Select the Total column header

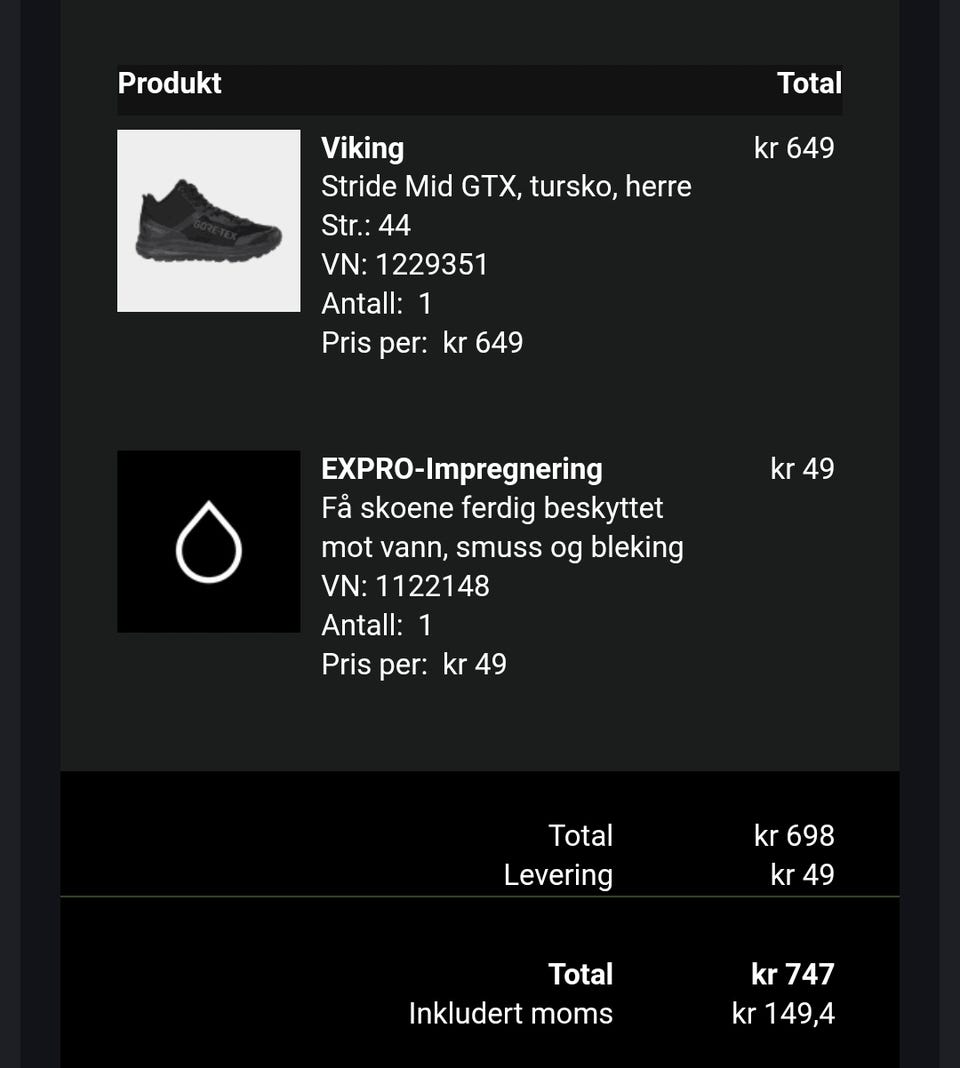coord(809,83)
